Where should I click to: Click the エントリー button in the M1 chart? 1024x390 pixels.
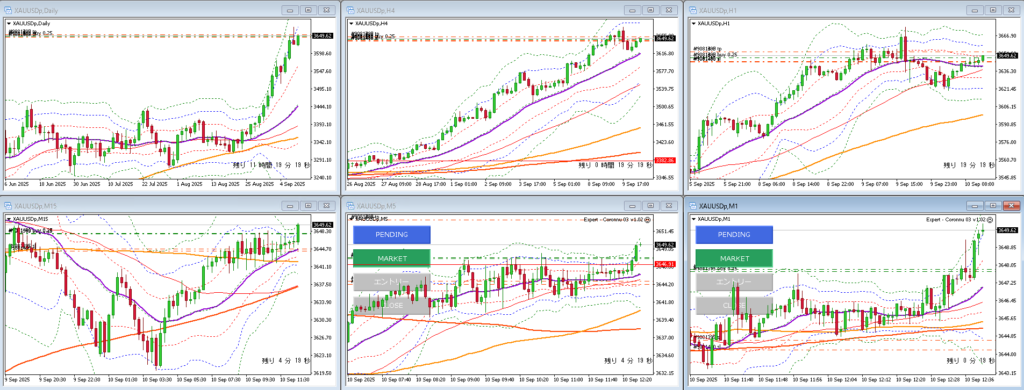(x=734, y=282)
